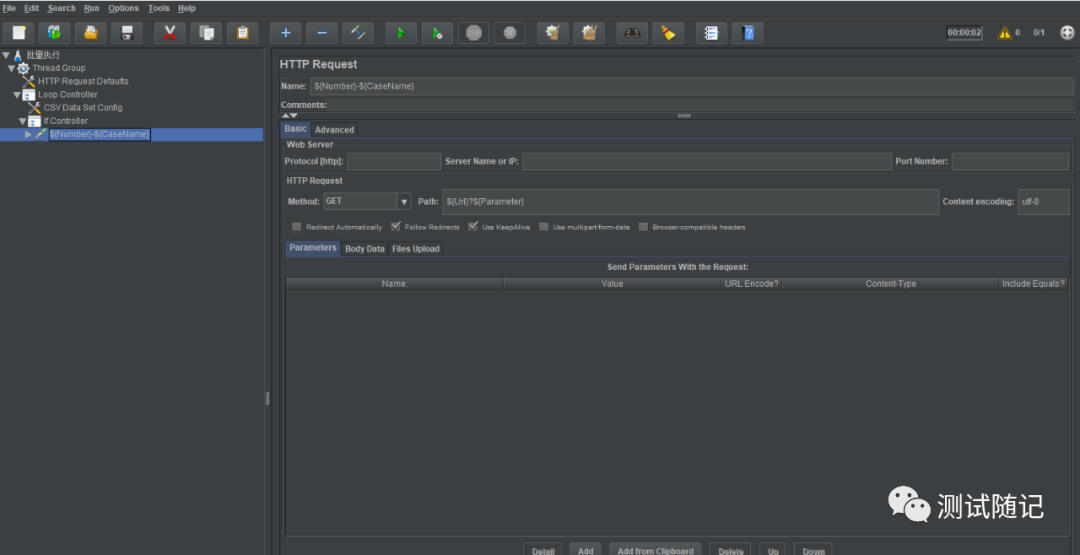Clear all results with double broom icon
The height and width of the screenshot is (555, 1080).
(589, 32)
